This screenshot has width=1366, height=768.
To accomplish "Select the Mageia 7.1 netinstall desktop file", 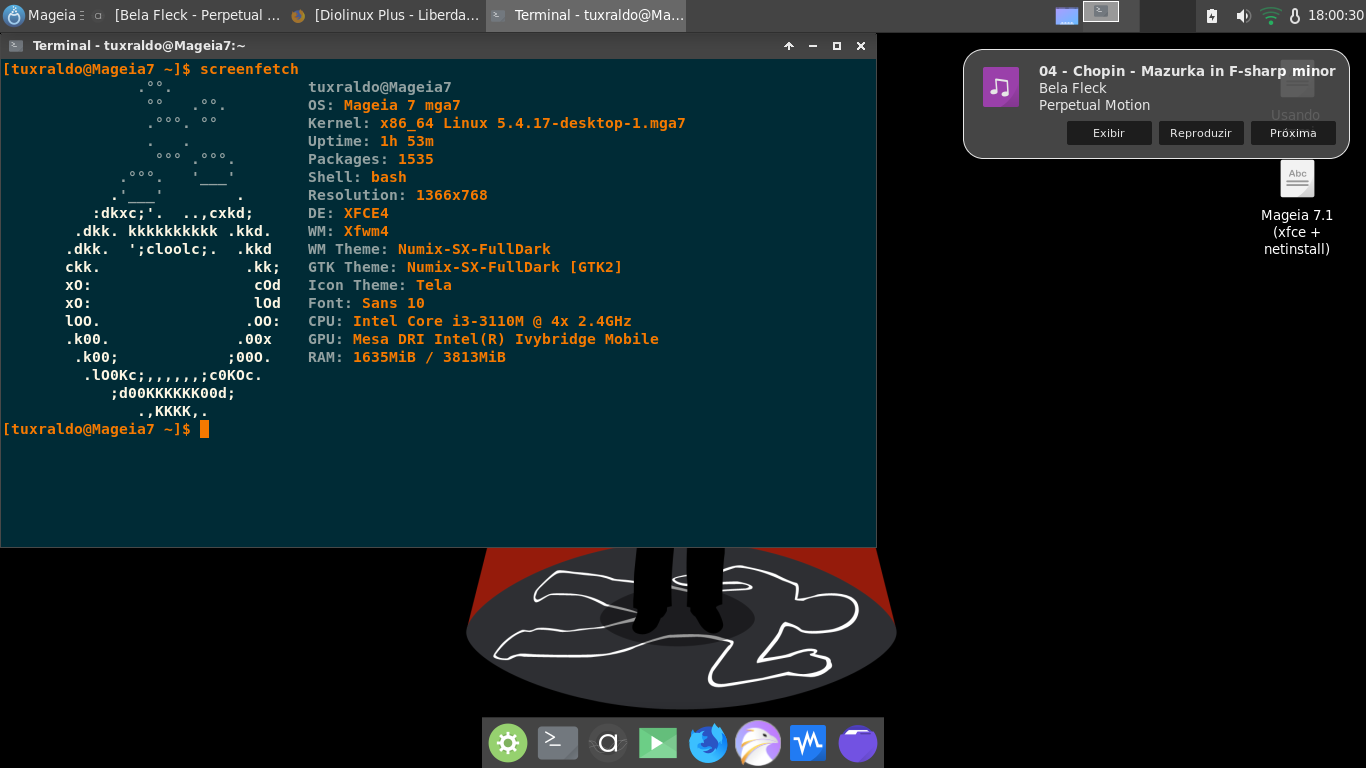I will tap(1297, 208).
